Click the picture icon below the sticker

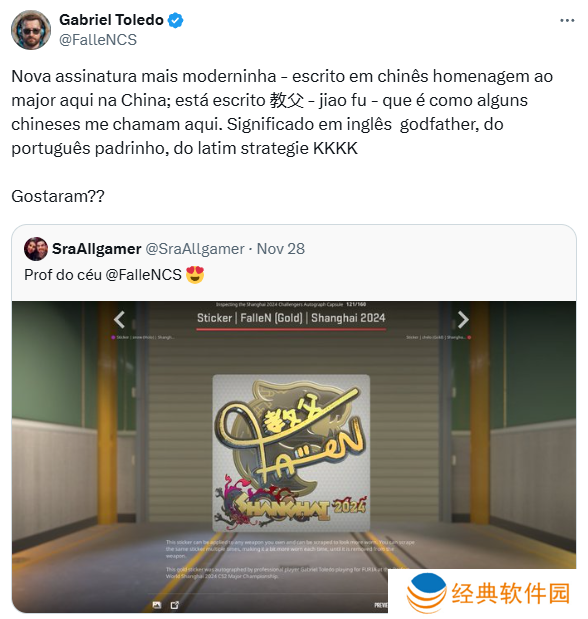tap(157, 605)
